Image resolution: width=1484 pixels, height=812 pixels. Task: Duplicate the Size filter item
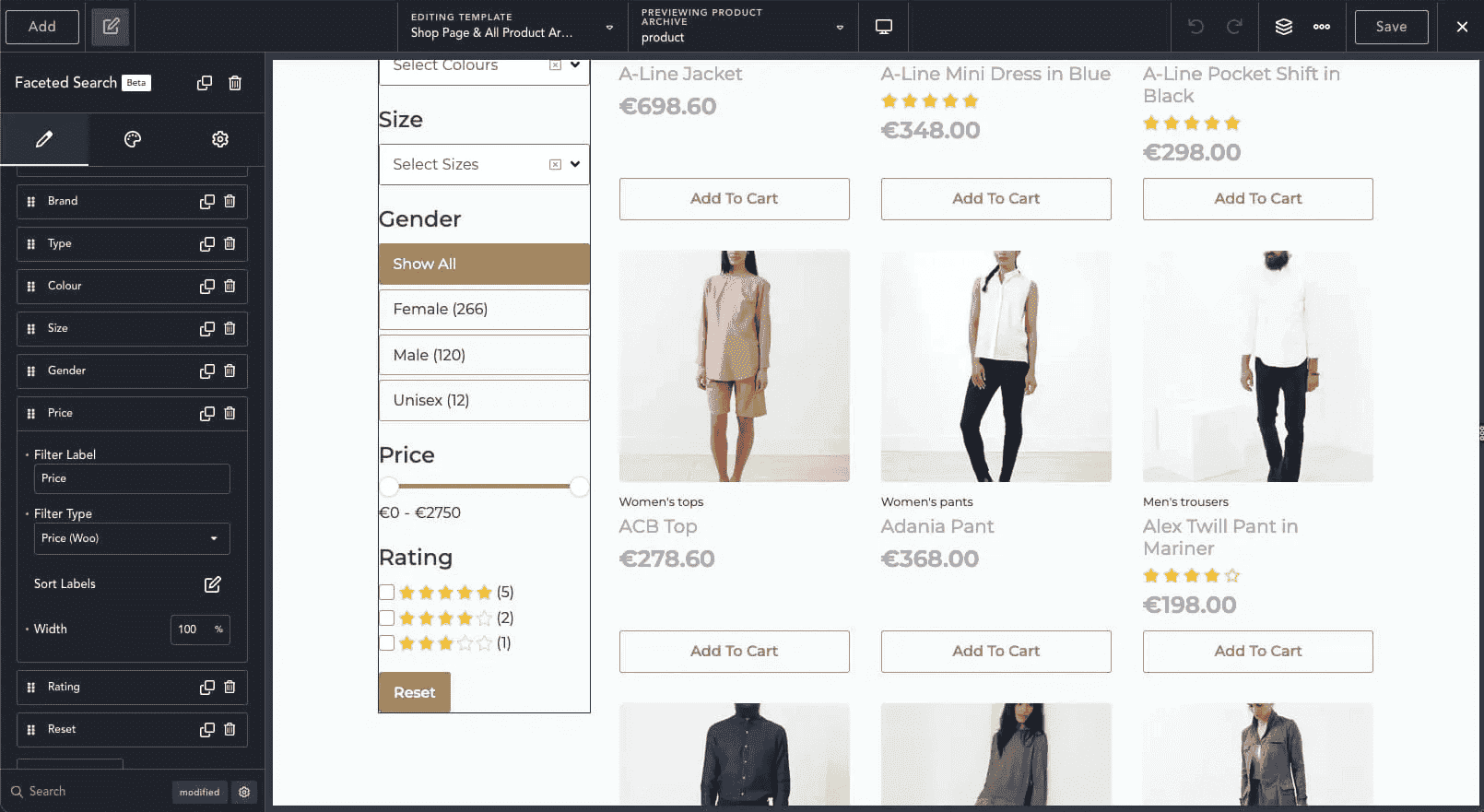[207, 328]
